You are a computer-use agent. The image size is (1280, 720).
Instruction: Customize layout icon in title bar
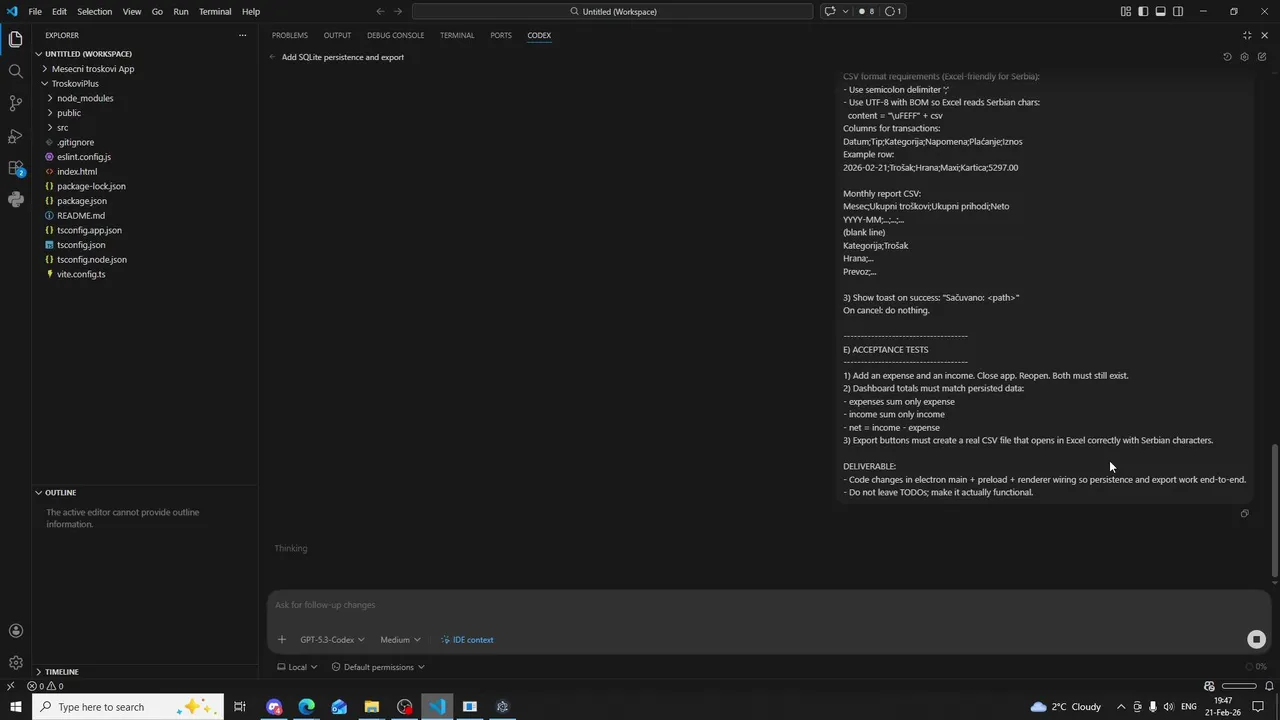tap(1126, 11)
